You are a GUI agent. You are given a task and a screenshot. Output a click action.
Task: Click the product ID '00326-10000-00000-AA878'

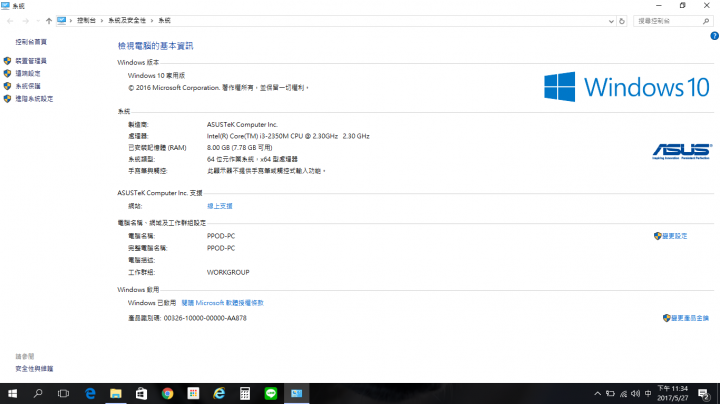[205, 318]
